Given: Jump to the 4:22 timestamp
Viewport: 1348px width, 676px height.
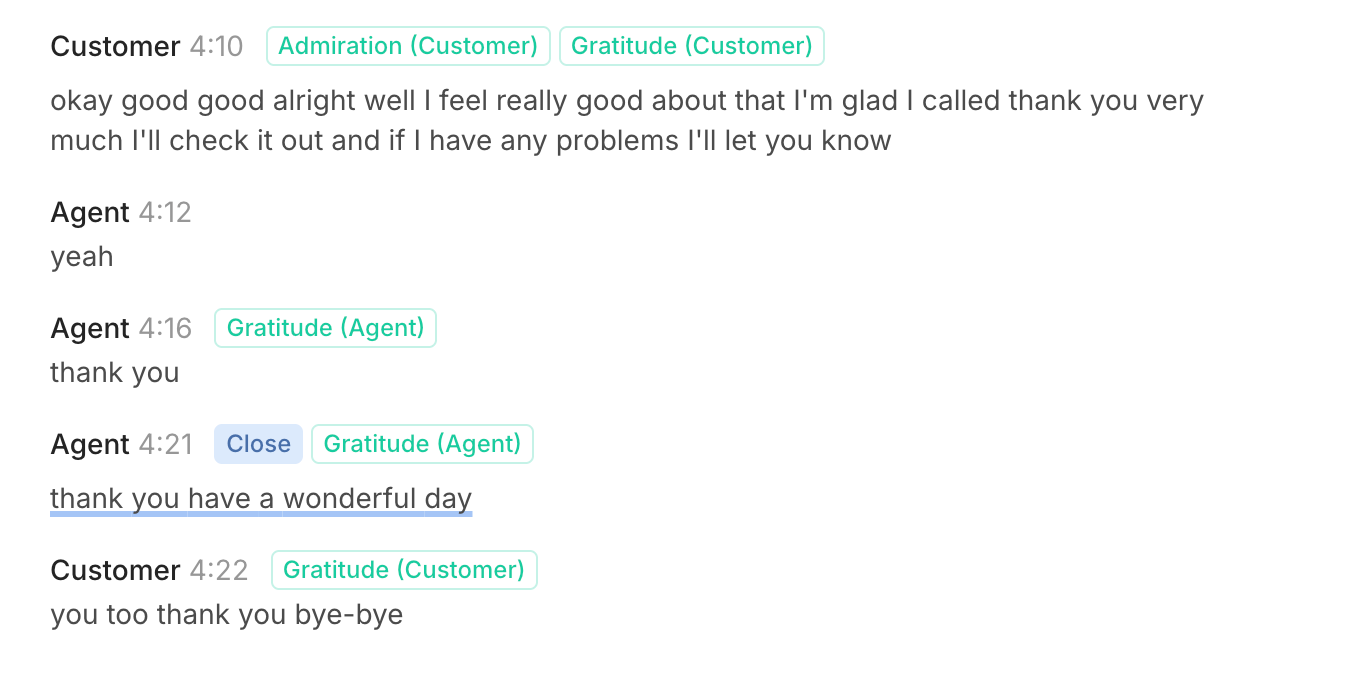Looking at the screenshot, I should [219, 570].
